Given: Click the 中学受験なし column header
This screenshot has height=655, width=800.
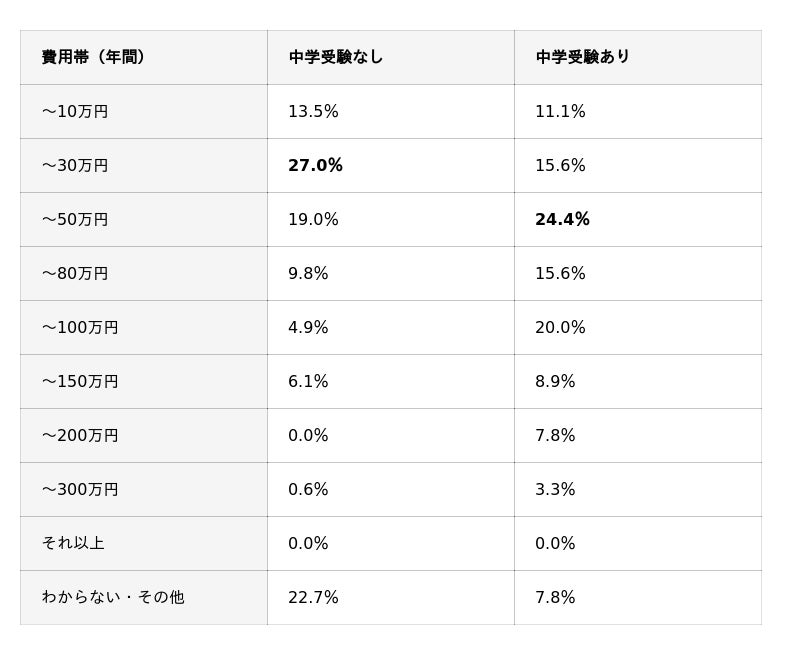Looking at the screenshot, I should point(336,57).
